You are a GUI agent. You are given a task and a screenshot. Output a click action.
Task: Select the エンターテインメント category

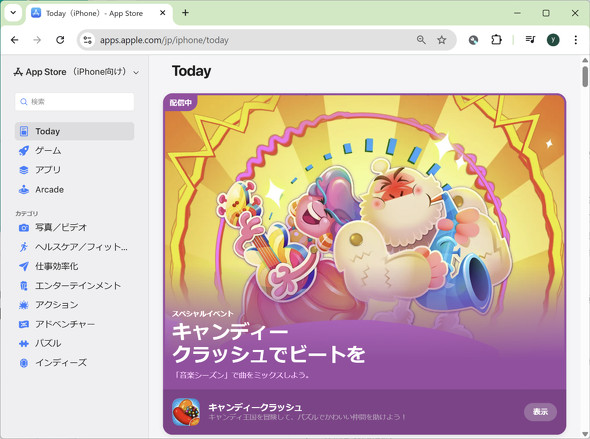[x=75, y=286]
